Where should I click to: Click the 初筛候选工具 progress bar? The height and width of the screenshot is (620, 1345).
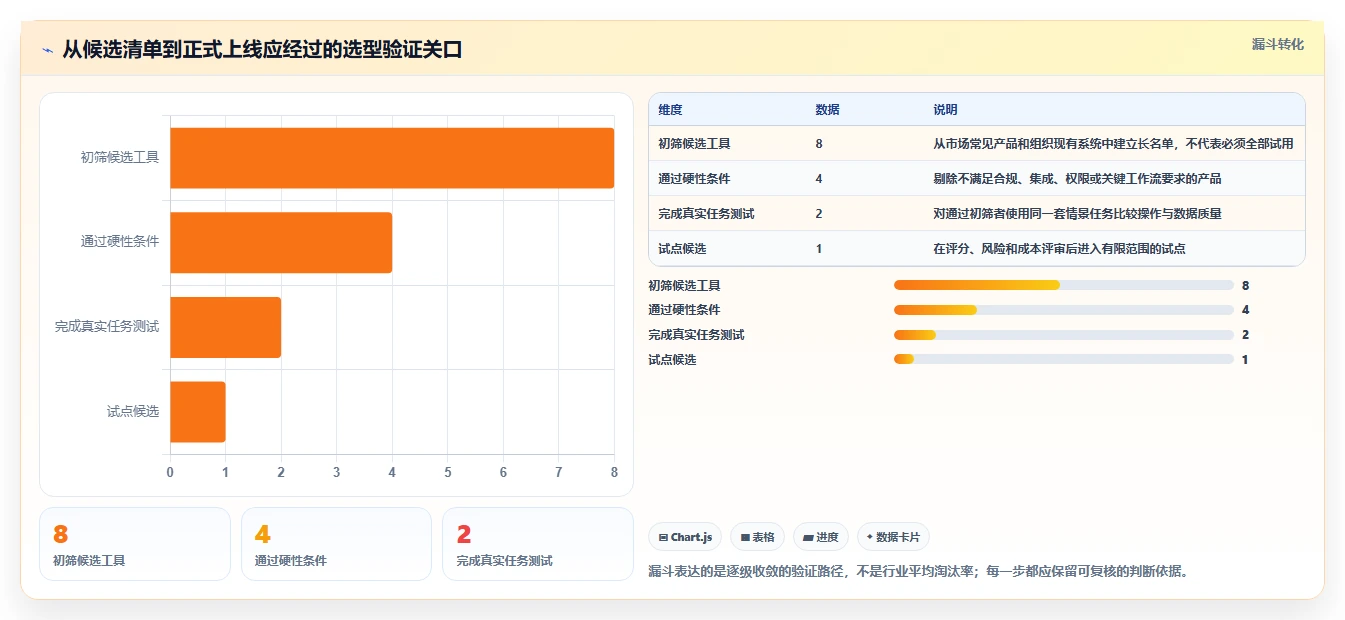pyautogui.click(x=1064, y=285)
